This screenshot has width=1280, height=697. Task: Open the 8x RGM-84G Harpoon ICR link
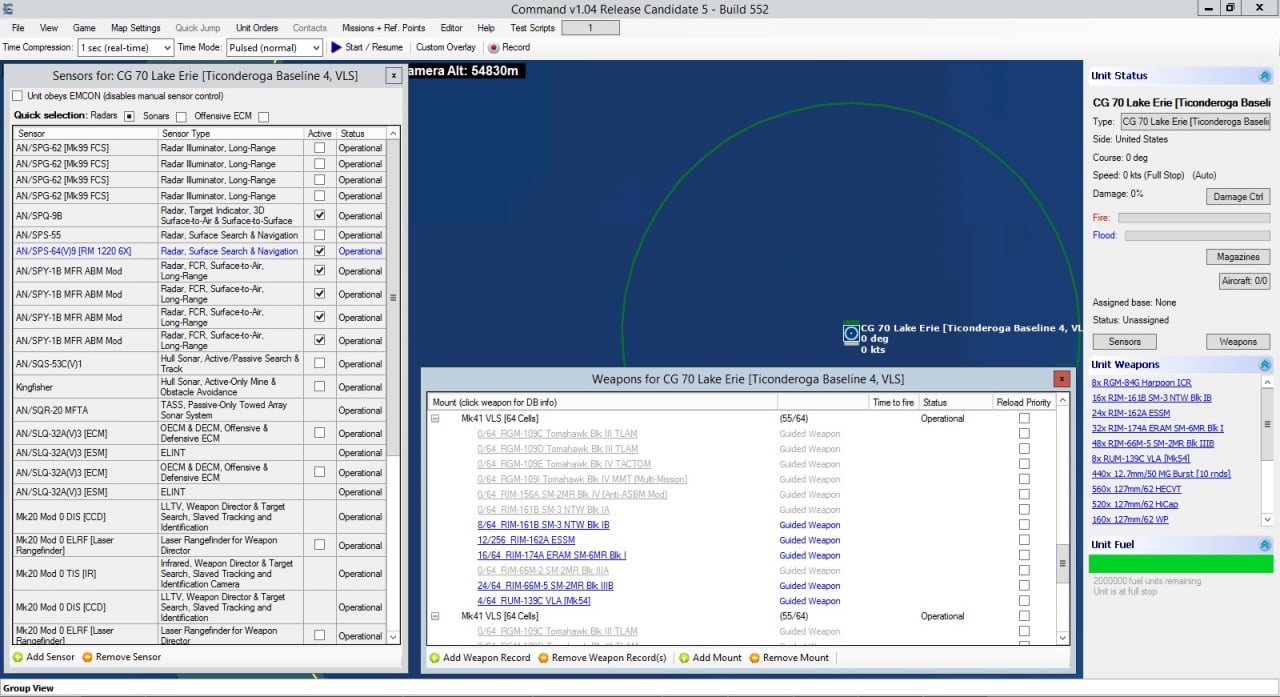pyautogui.click(x=1142, y=383)
